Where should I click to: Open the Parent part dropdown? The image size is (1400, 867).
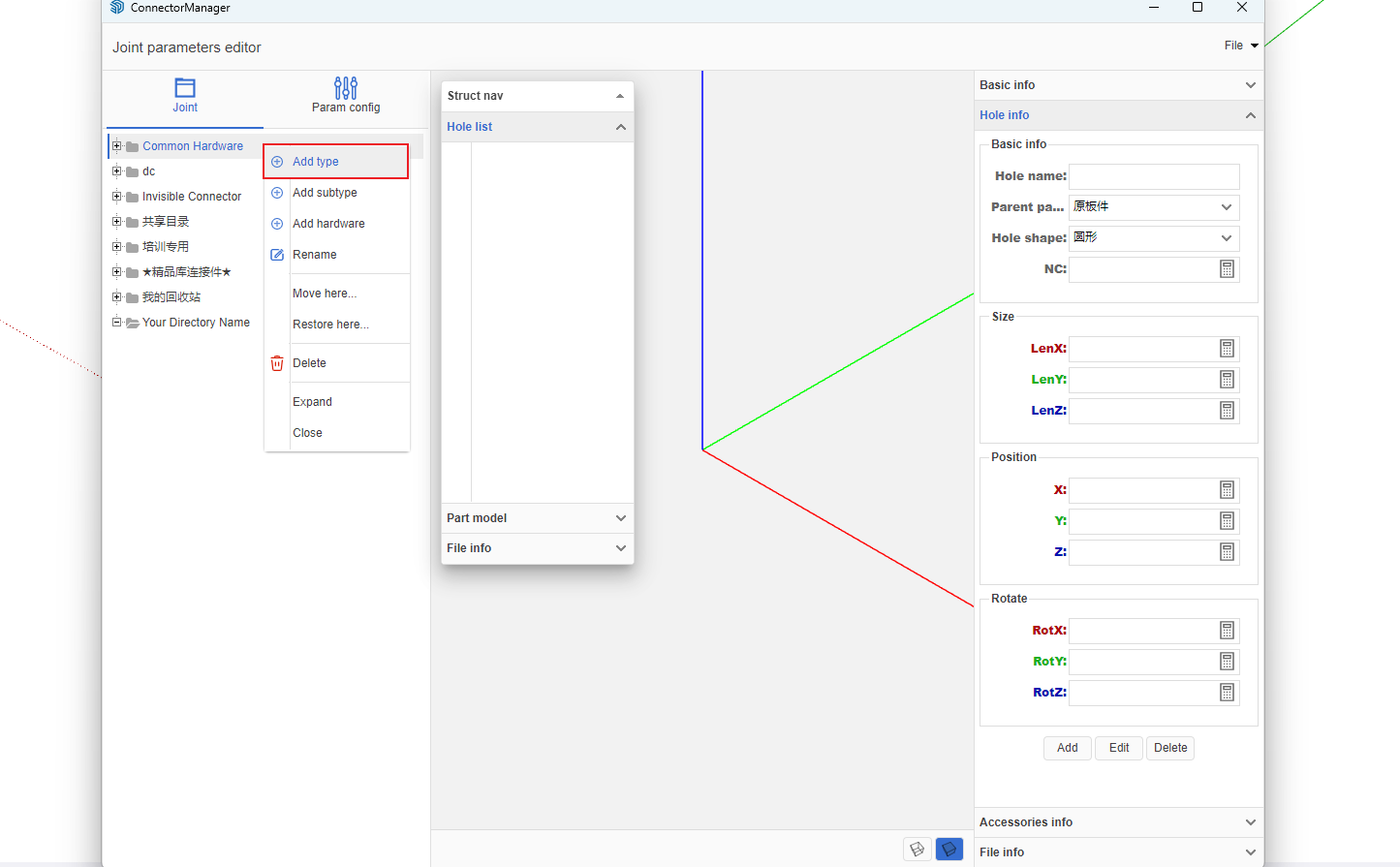coord(1153,207)
